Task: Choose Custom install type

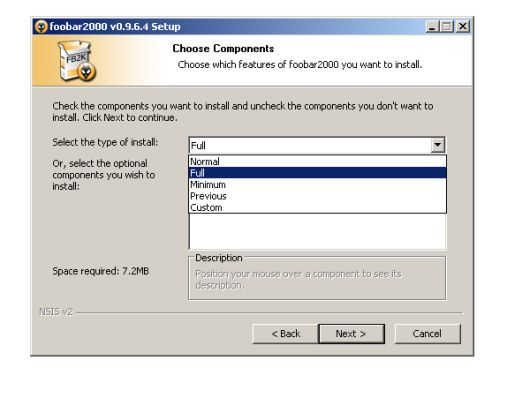Action: tap(317, 207)
